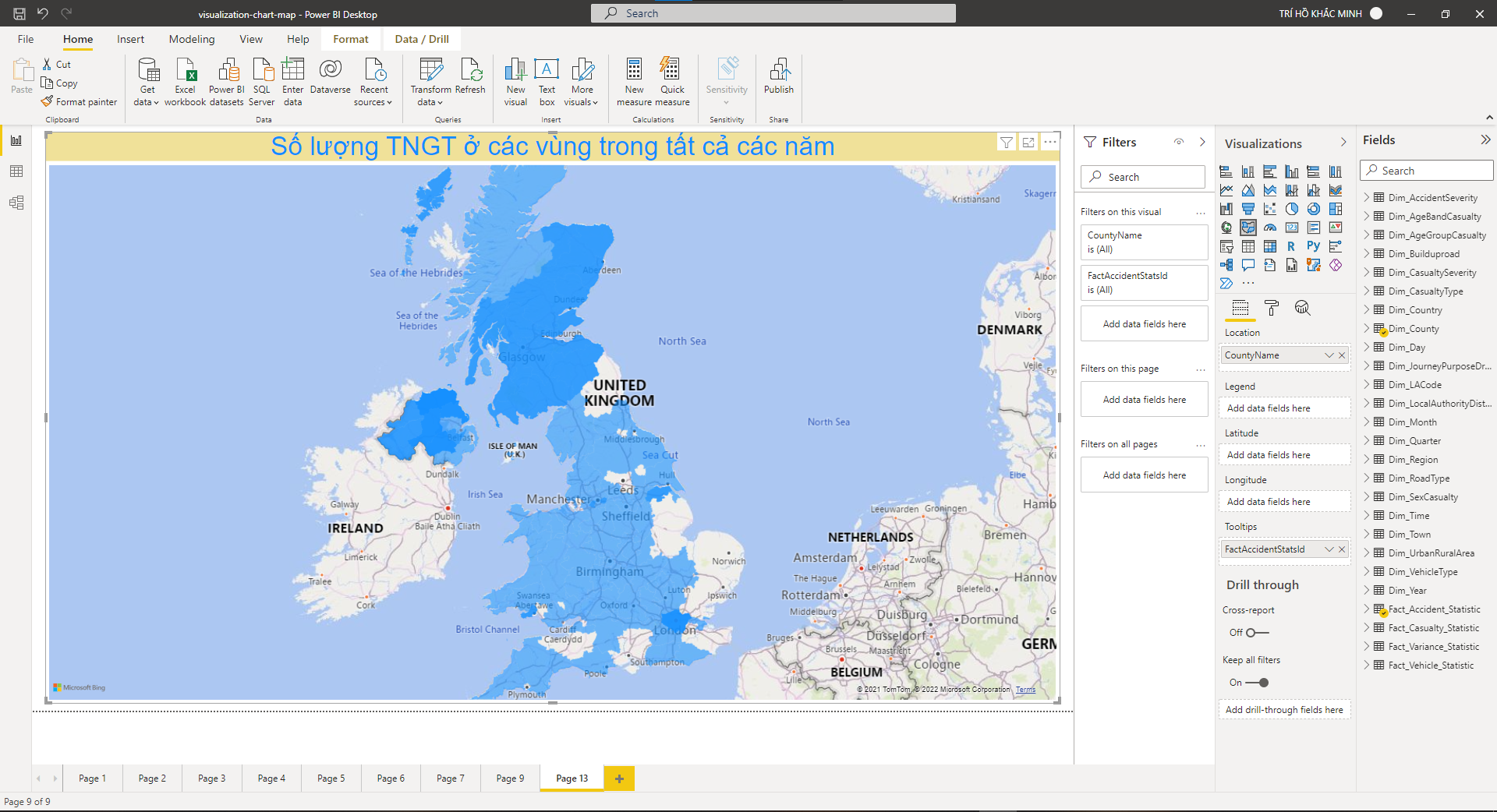Open the Quick measure dialog
1497x812 pixels.
[x=672, y=82]
